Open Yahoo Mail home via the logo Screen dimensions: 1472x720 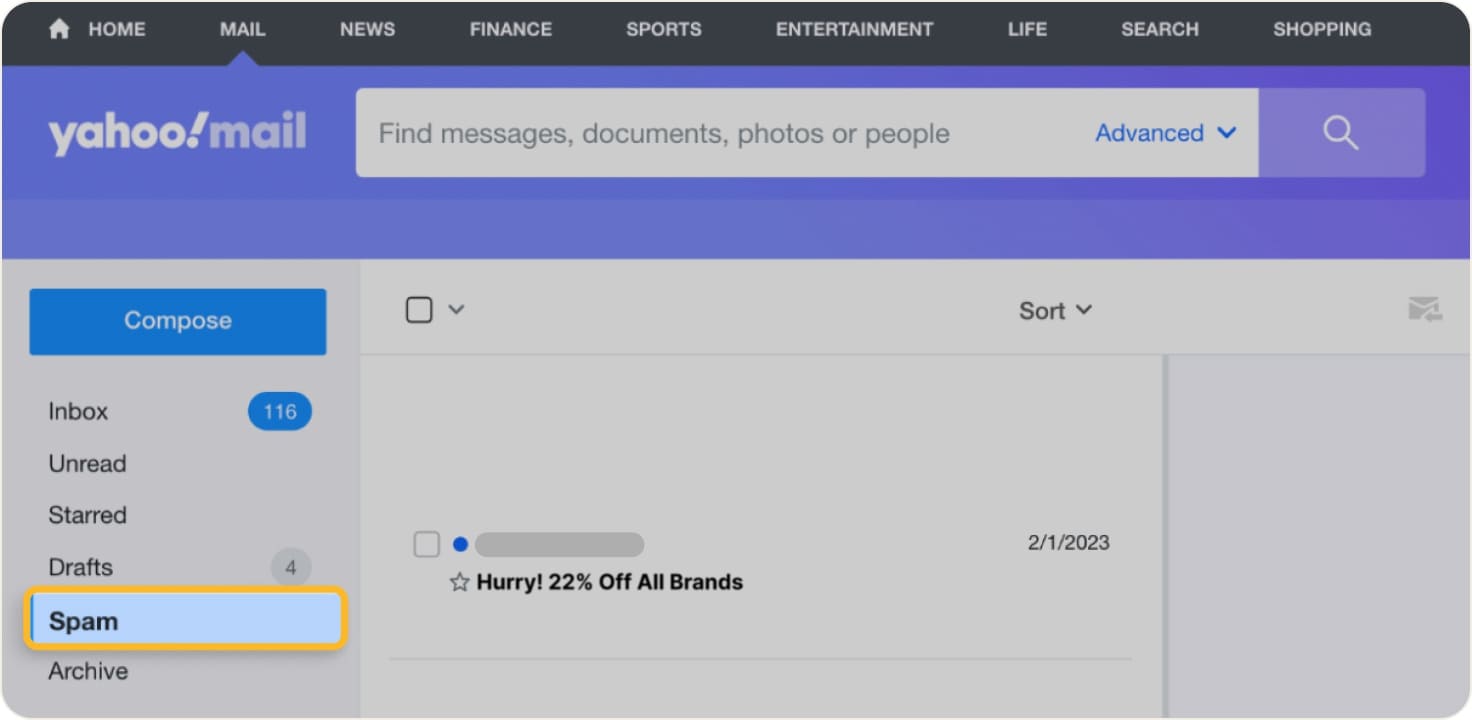pos(177,131)
